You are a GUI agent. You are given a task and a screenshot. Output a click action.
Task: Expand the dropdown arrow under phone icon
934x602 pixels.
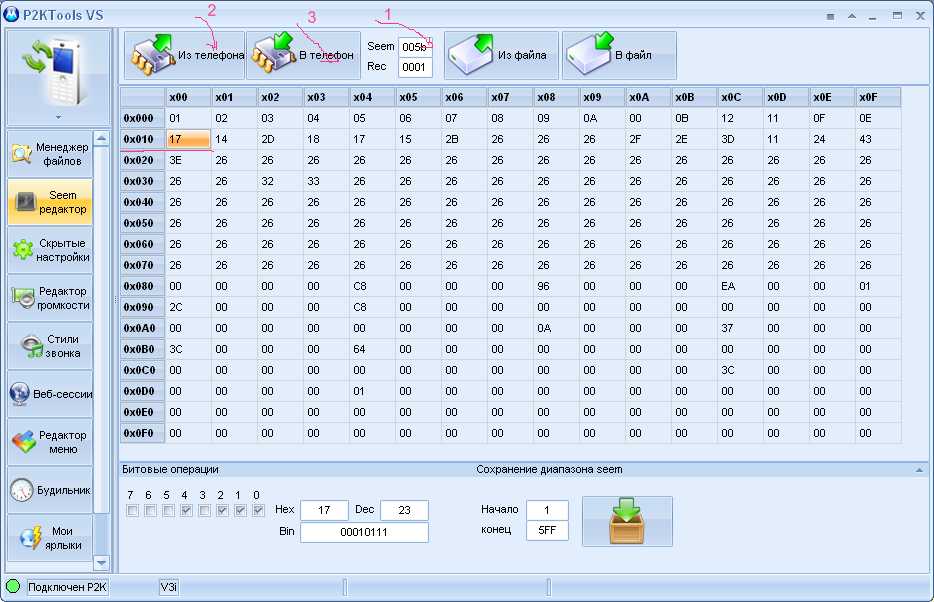point(58,117)
